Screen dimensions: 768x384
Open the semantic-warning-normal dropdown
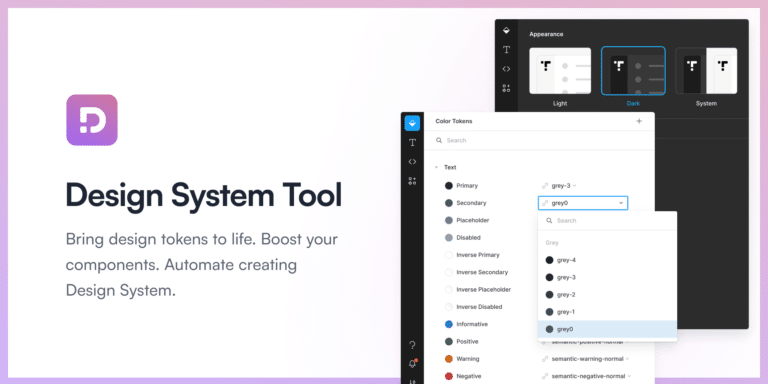click(x=627, y=359)
